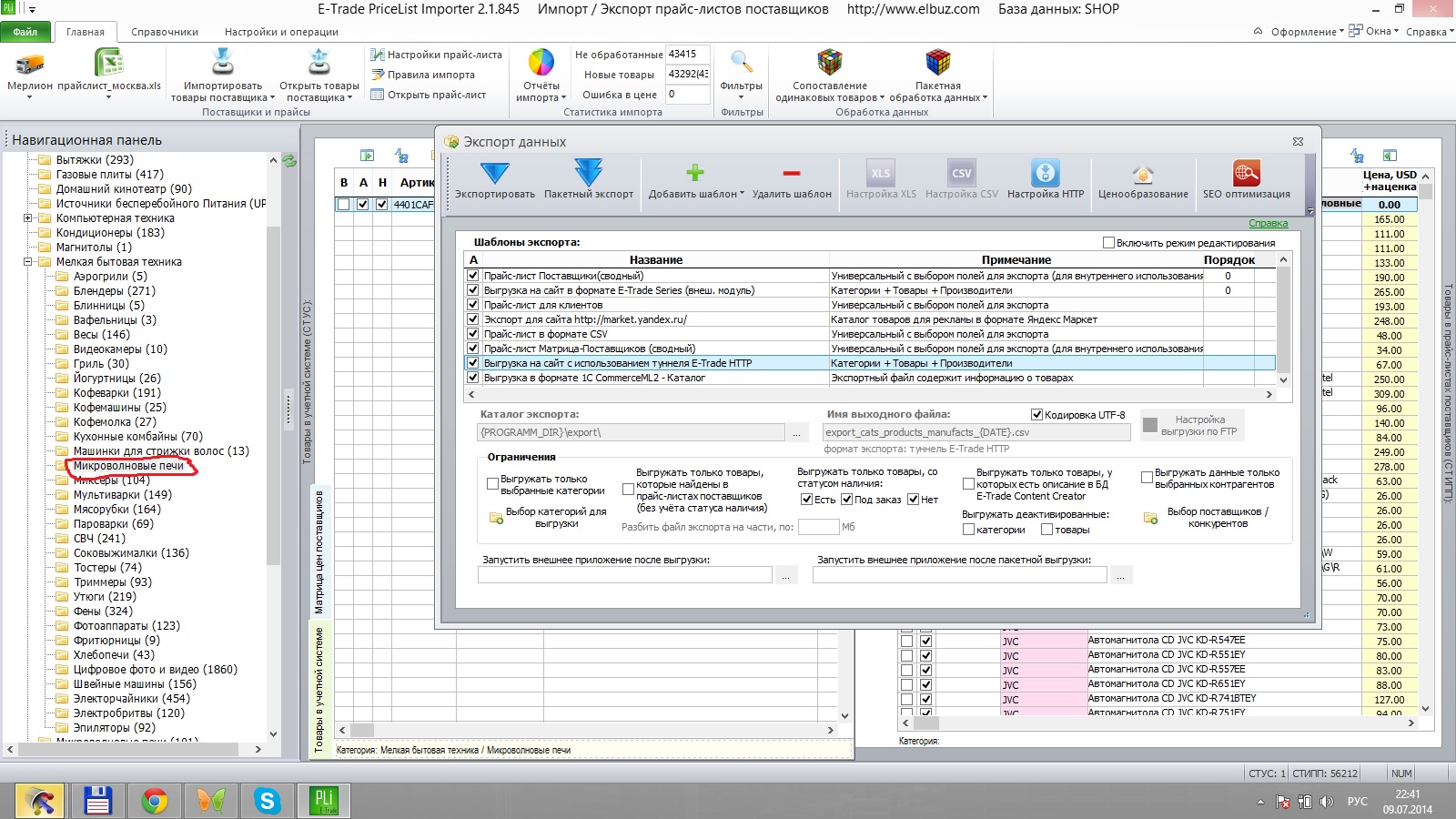Expand Компьютерная техника tree node
The height and width of the screenshot is (819, 1456).
(x=27, y=218)
